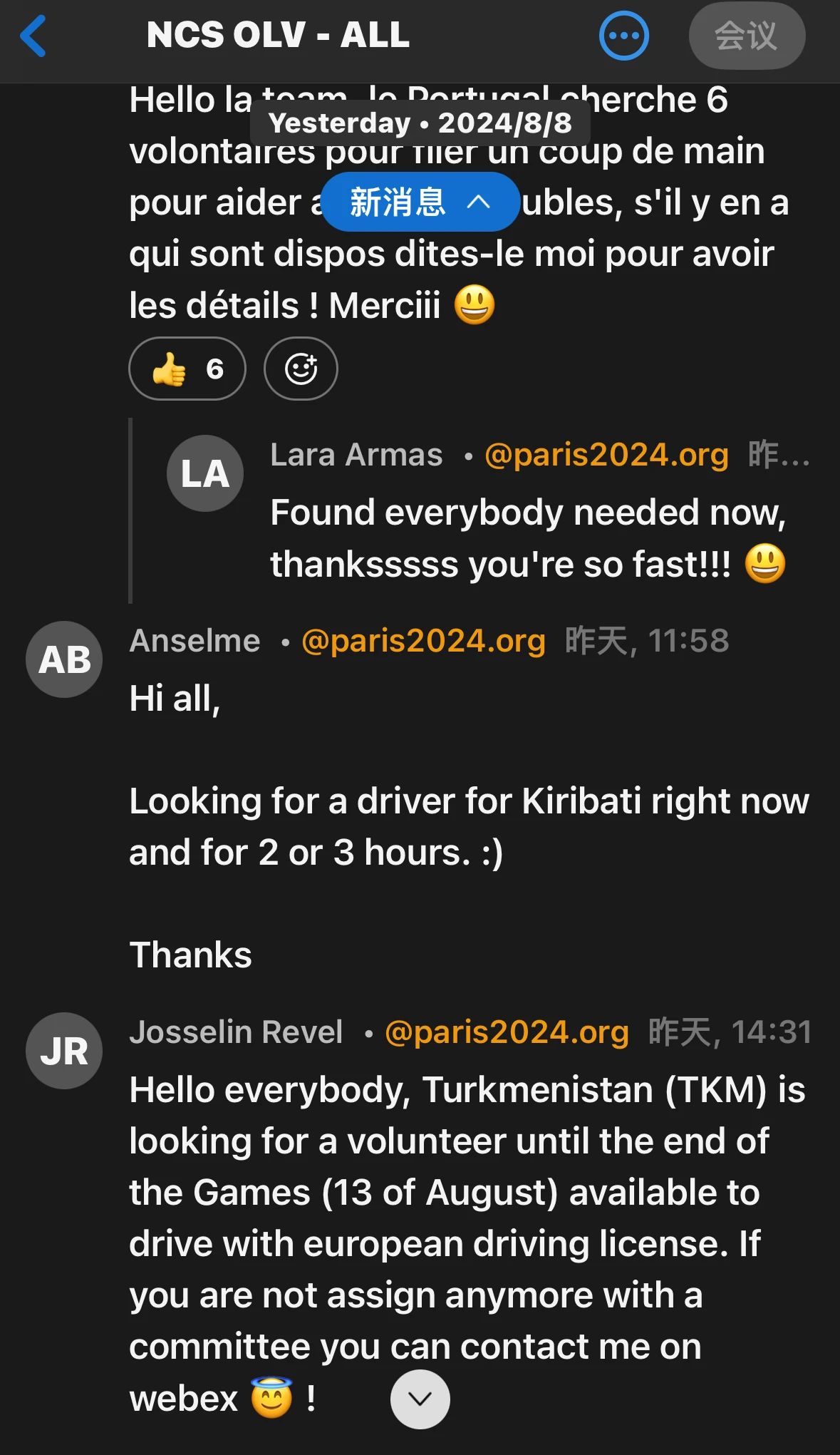Tap the 会议 meeting button
Viewport: 840px width, 1455px height.
746,36
